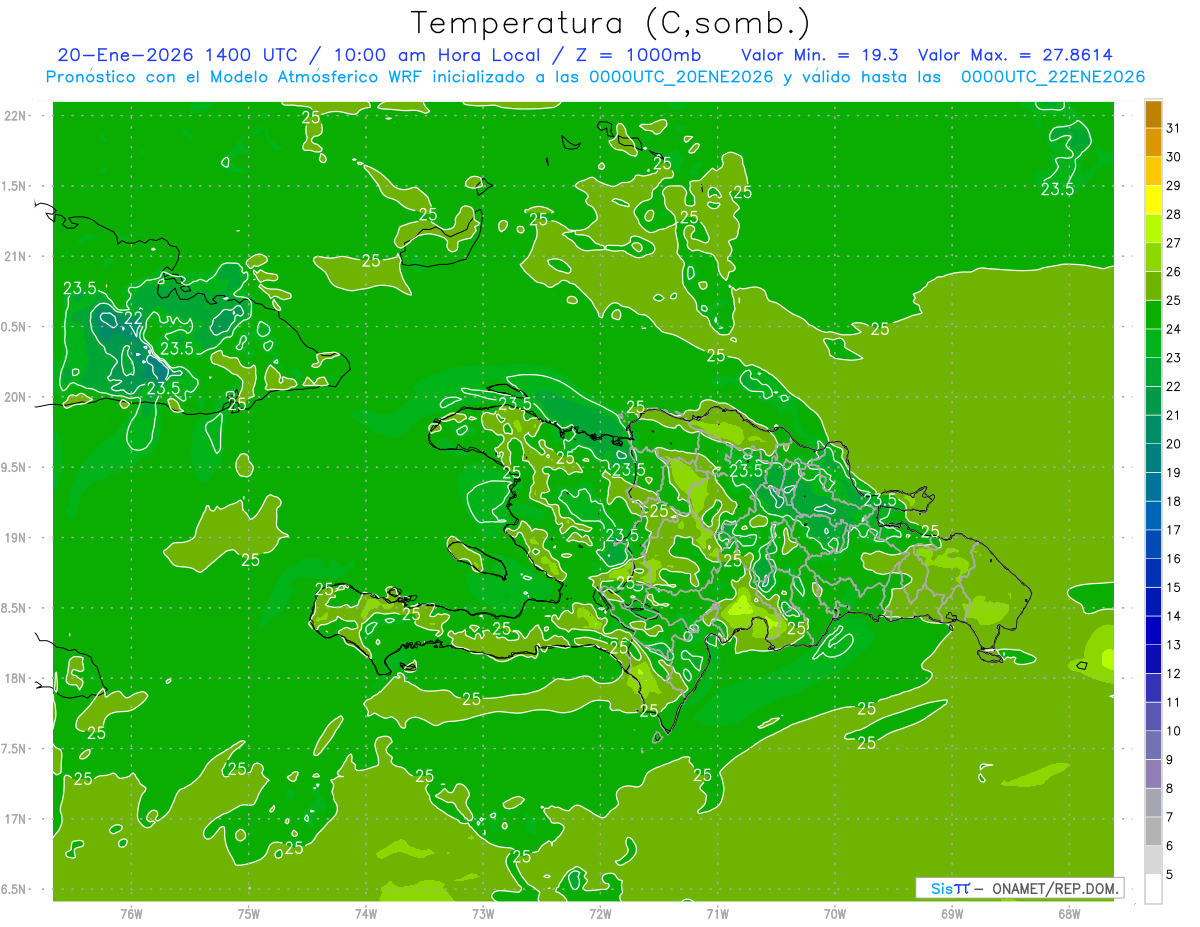This screenshot has width=1200, height=927.
Task: Click the "0000UTC_22ENE2026" valid-until time
Action: pos(1053,77)
